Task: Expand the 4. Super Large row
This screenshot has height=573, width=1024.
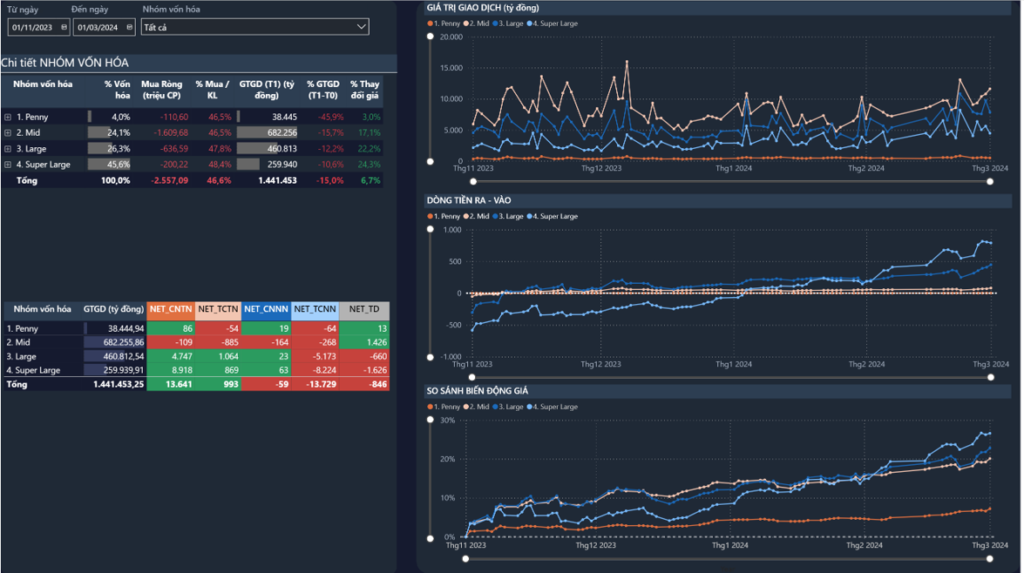Action: pyautogui.click(x=8, y=164)
